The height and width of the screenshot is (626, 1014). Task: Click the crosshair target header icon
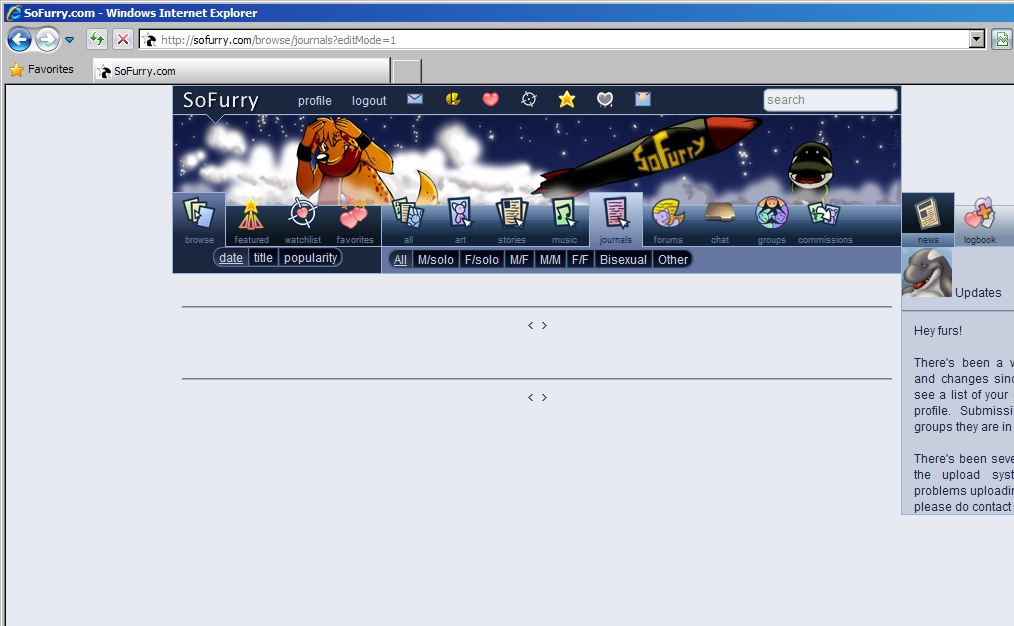[529, 99]
